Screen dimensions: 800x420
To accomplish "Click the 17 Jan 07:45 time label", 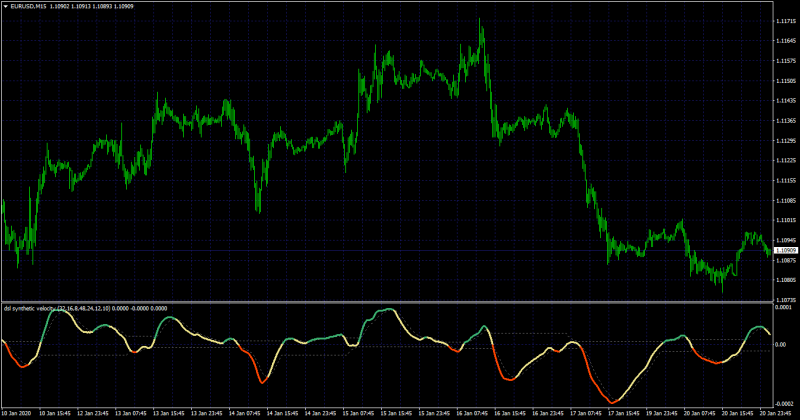I will coord(585,413).
